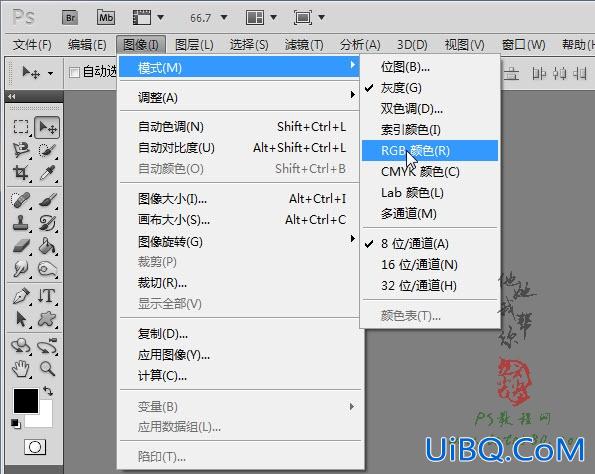
Task: Click the black foreground color swatch
Action: coord(26,401)
